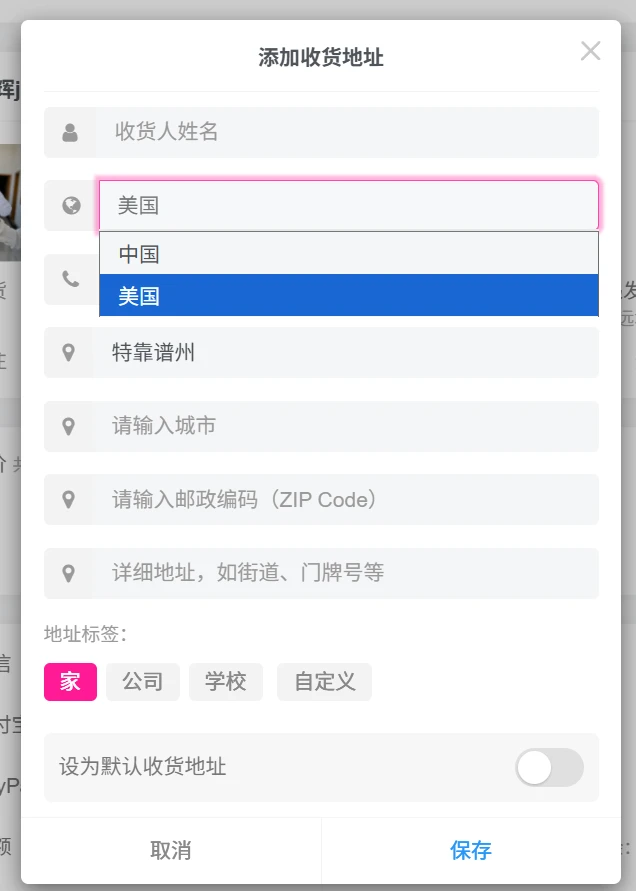636x891 pixels.
Task: Click the globe icon beside country field
Action: coord(69,206)
